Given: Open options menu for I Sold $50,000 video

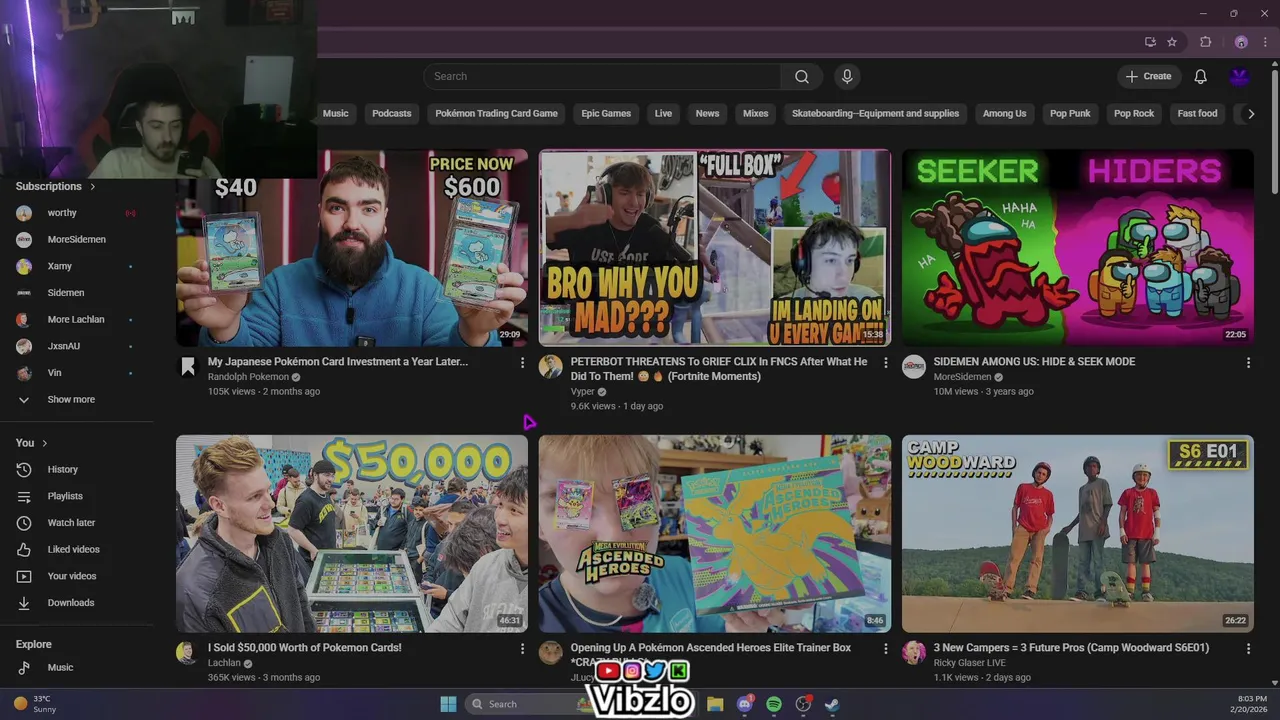Looking at the screenshot, I should click(522, 649).
